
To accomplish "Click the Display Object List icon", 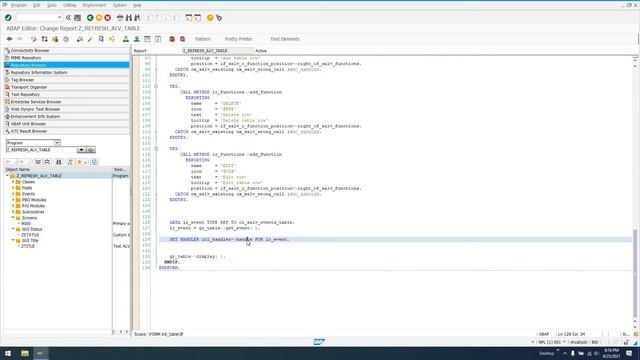I will coord(126,39).
